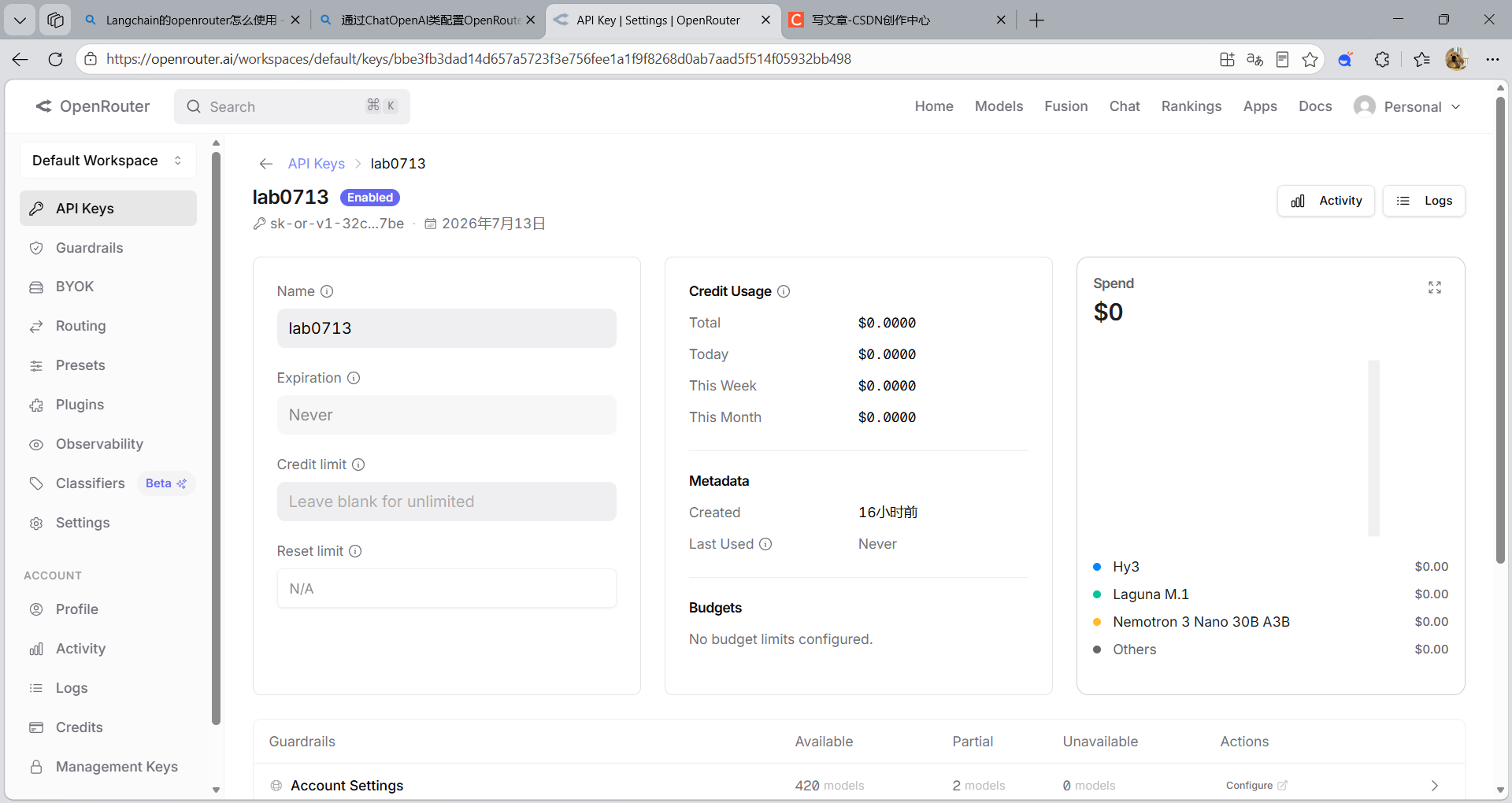
Task: Open Logs in the Account sidebar
Action: (x=108, y=688)
